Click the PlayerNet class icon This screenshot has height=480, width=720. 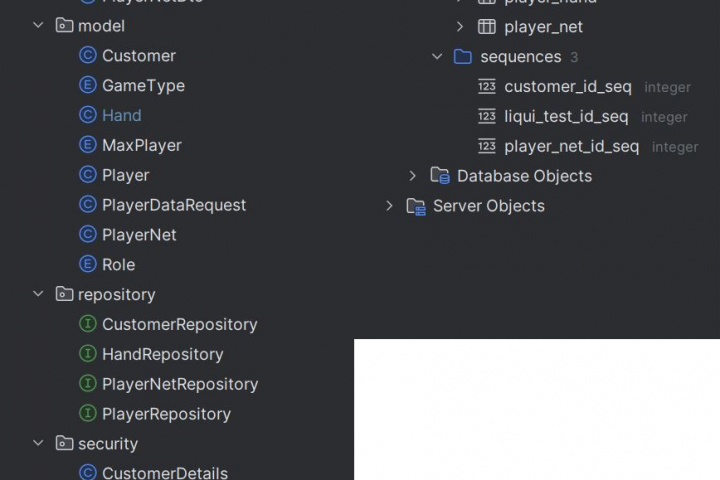88,234
